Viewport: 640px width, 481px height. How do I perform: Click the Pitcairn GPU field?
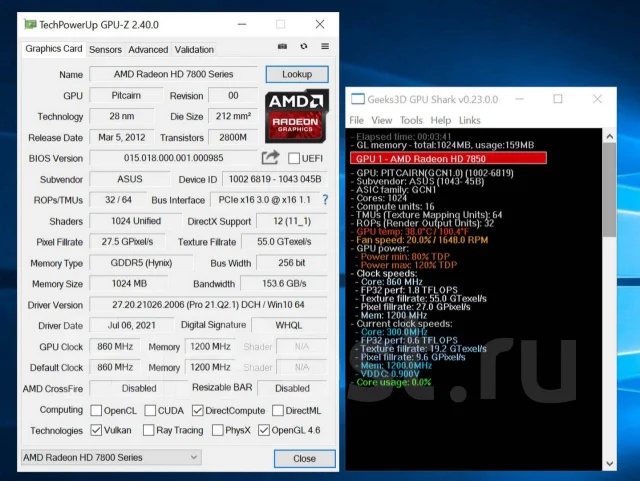pos(126,96)
